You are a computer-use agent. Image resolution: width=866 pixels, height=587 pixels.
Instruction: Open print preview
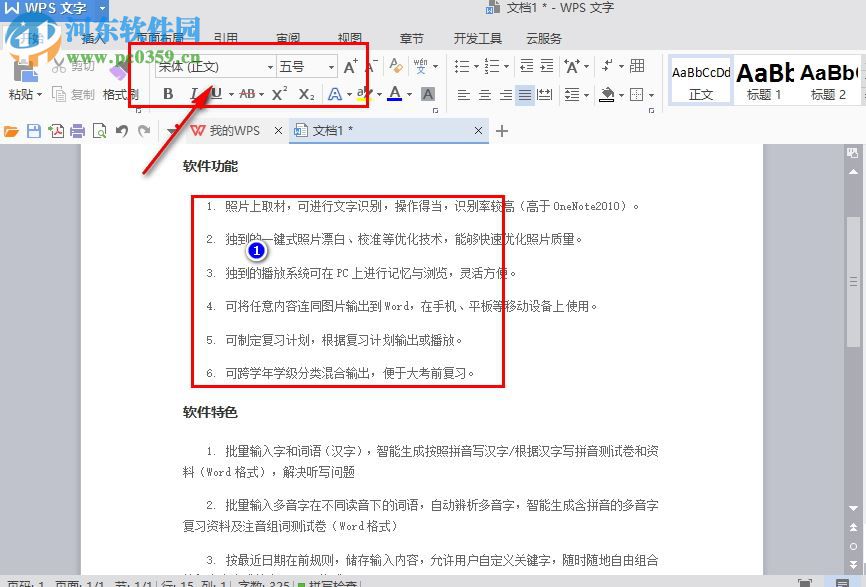[98, 130]
